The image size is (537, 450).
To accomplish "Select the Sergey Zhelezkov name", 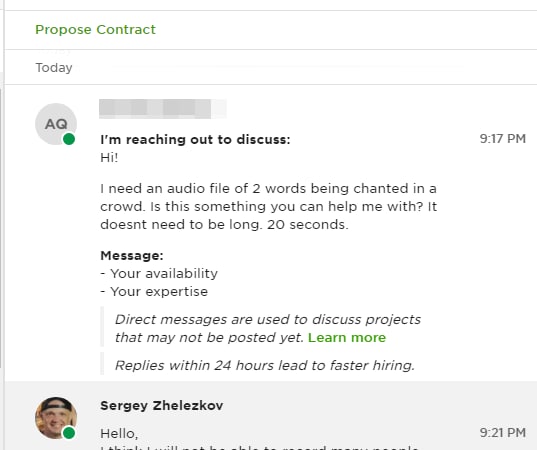I will coord(162,405).
